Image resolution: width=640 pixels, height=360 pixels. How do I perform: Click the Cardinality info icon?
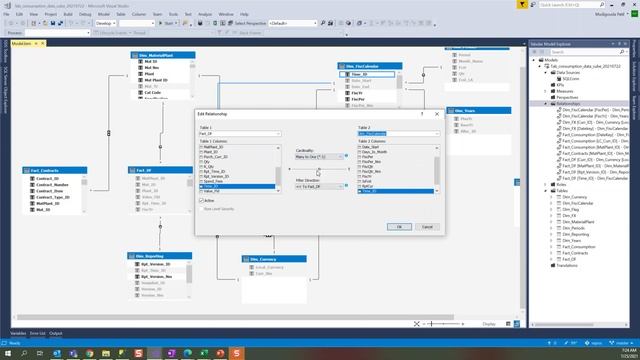coord(347,156)
